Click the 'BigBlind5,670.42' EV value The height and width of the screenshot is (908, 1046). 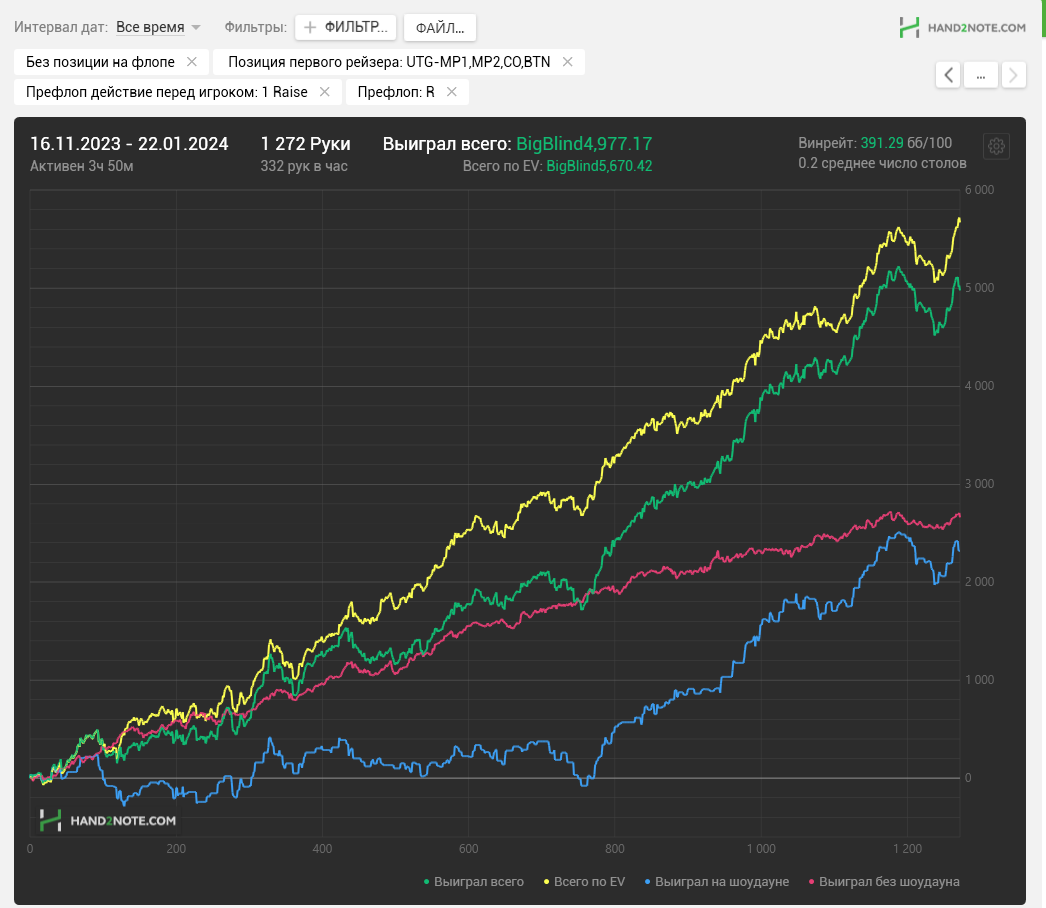tap(599, 165)
